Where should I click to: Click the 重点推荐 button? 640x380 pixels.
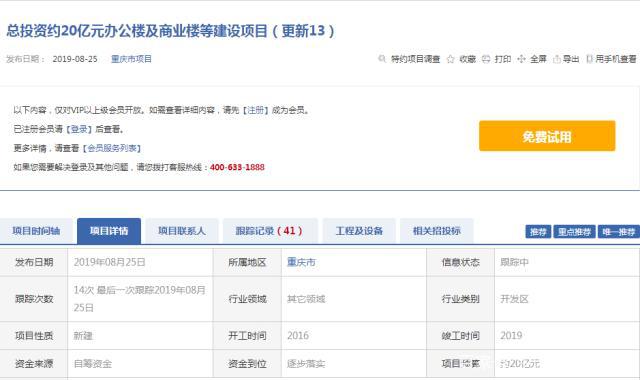pyautogui.click(x=574, y=232)
